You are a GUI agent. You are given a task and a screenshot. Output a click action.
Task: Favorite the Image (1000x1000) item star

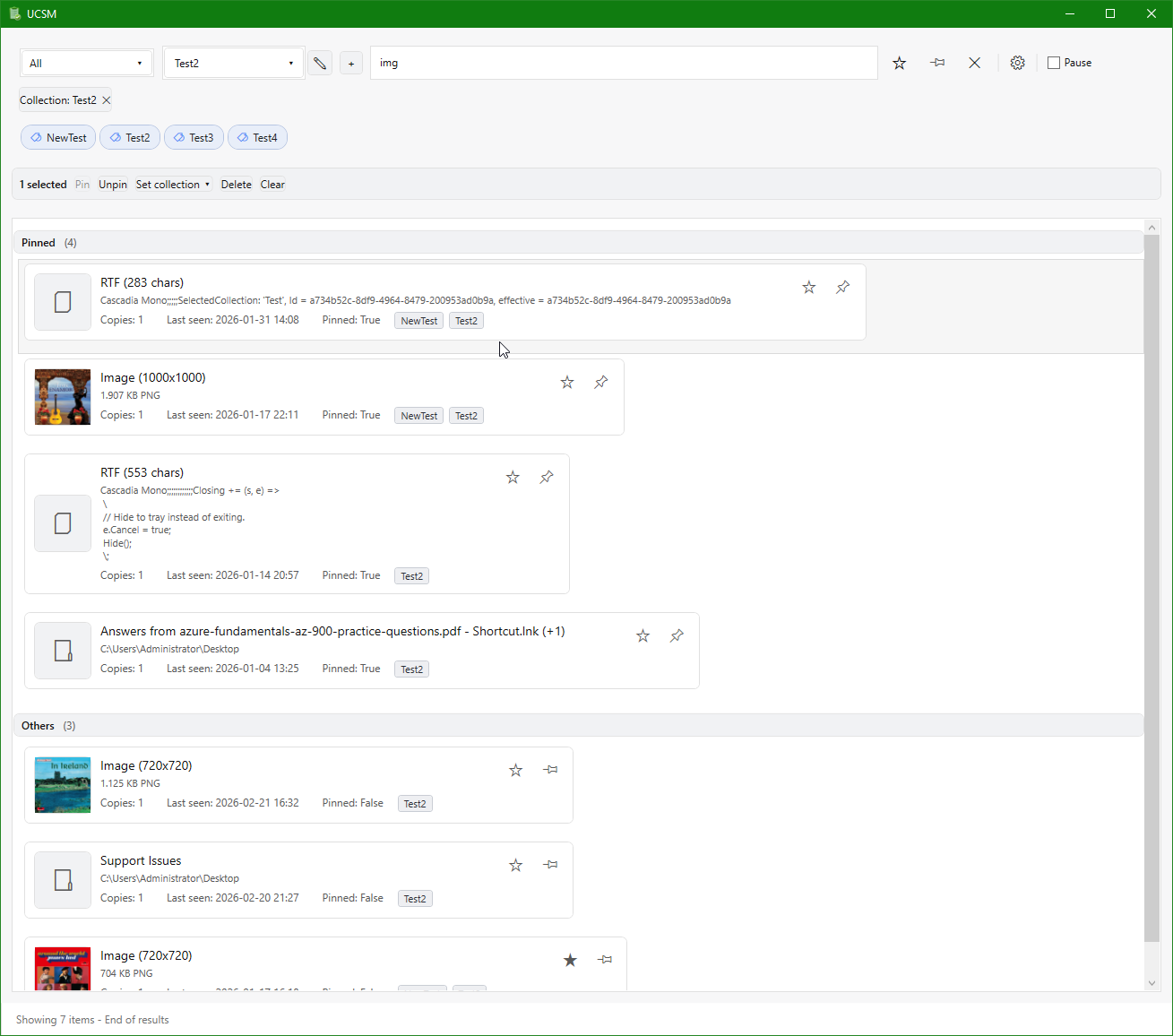pyautogui.click(x=567, y=383)
